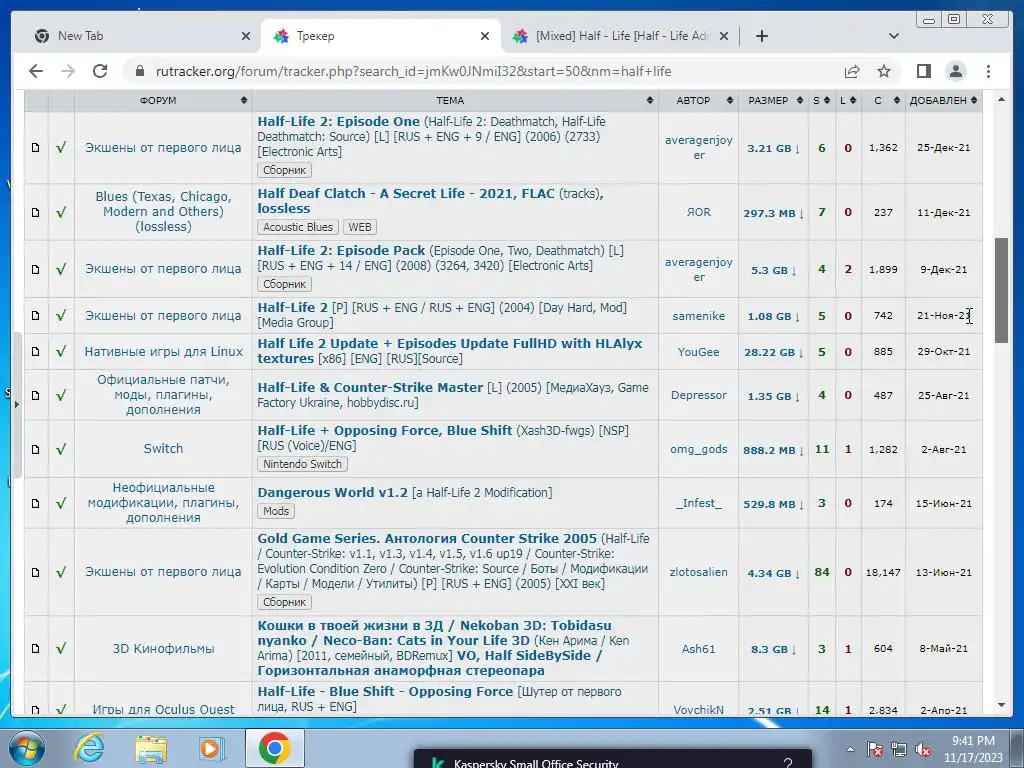Open a new browser tab

coord(761,36)
